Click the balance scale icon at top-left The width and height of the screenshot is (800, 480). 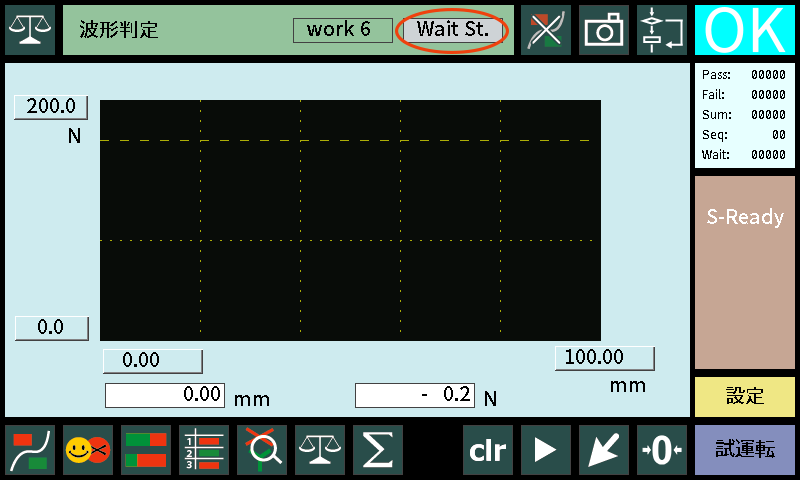point(31,30)
